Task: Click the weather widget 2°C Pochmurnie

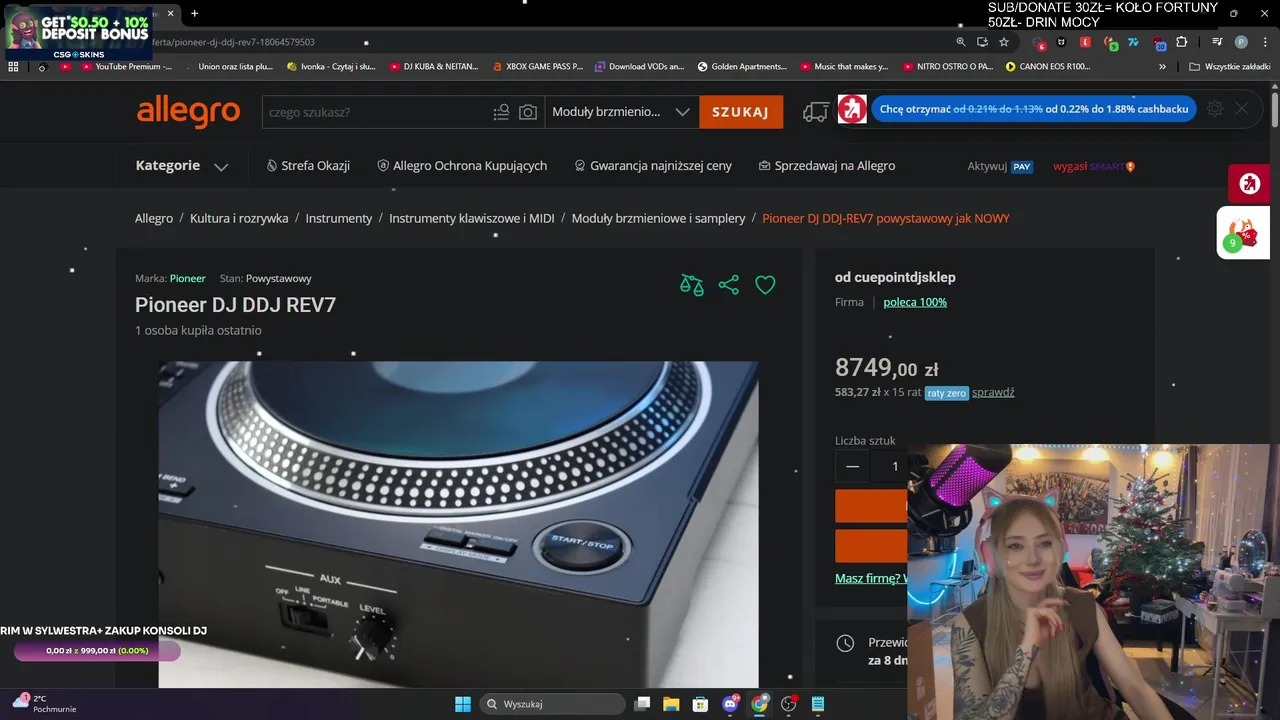Action: click(x=44, y=703)
